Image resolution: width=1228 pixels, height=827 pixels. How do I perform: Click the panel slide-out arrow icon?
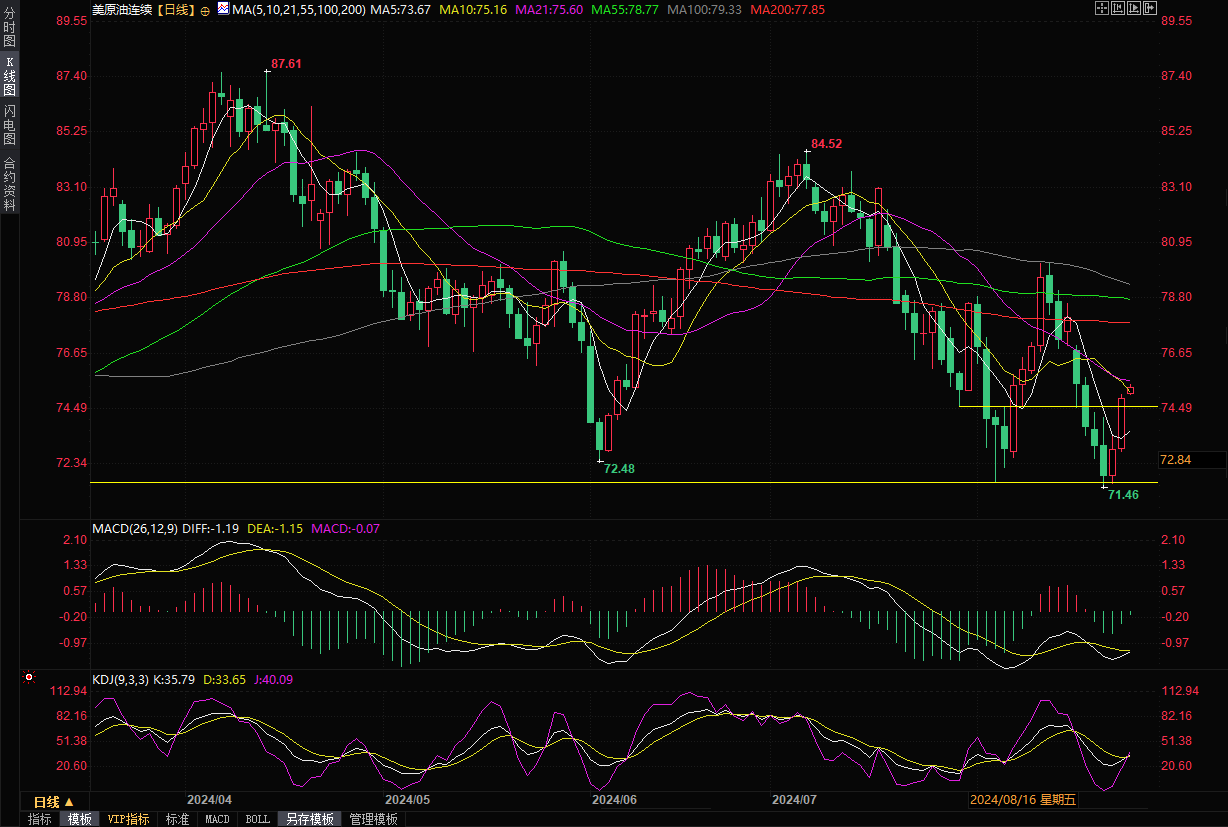(1150, 8)
